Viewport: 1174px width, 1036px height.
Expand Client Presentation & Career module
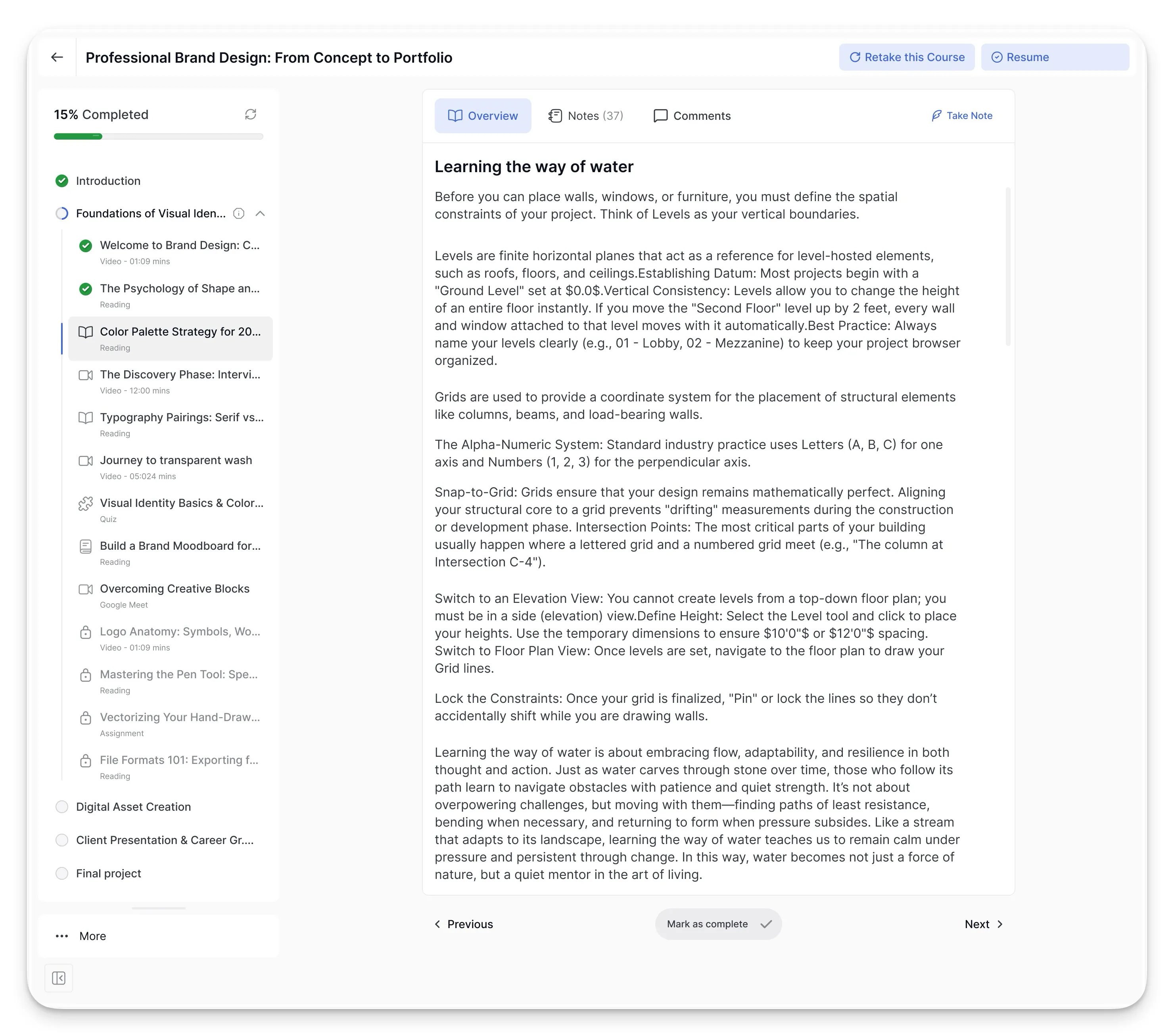click(x=165, y=840)
